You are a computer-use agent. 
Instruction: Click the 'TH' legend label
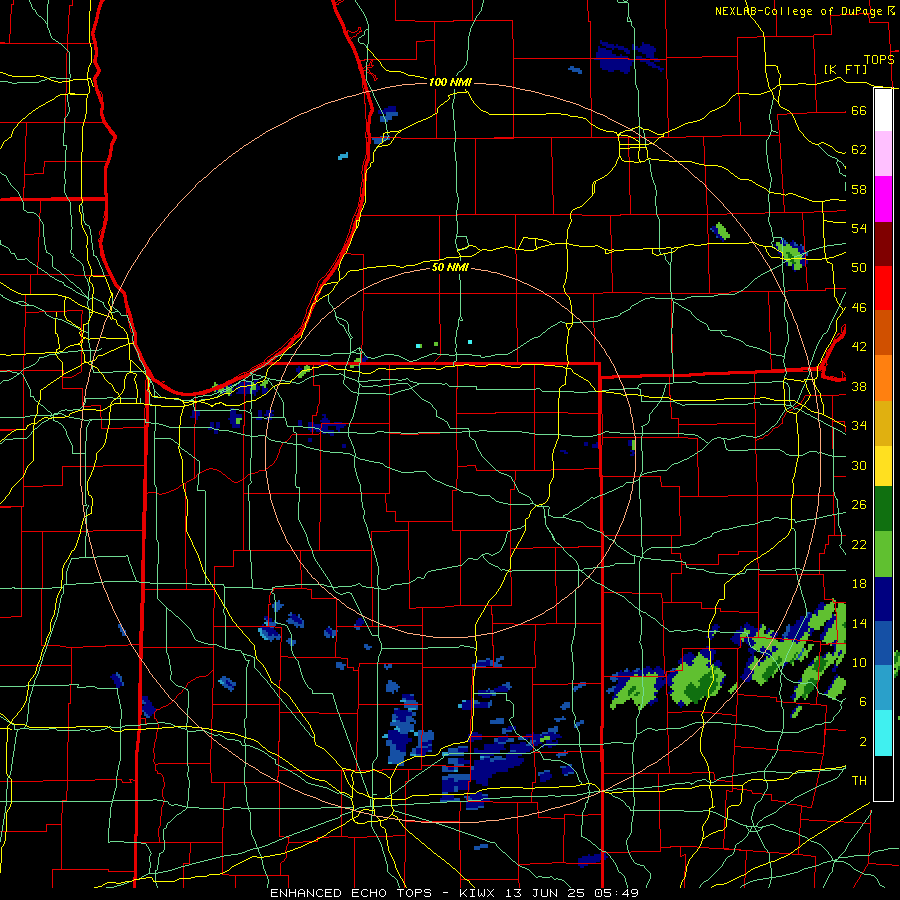[859, 781]
